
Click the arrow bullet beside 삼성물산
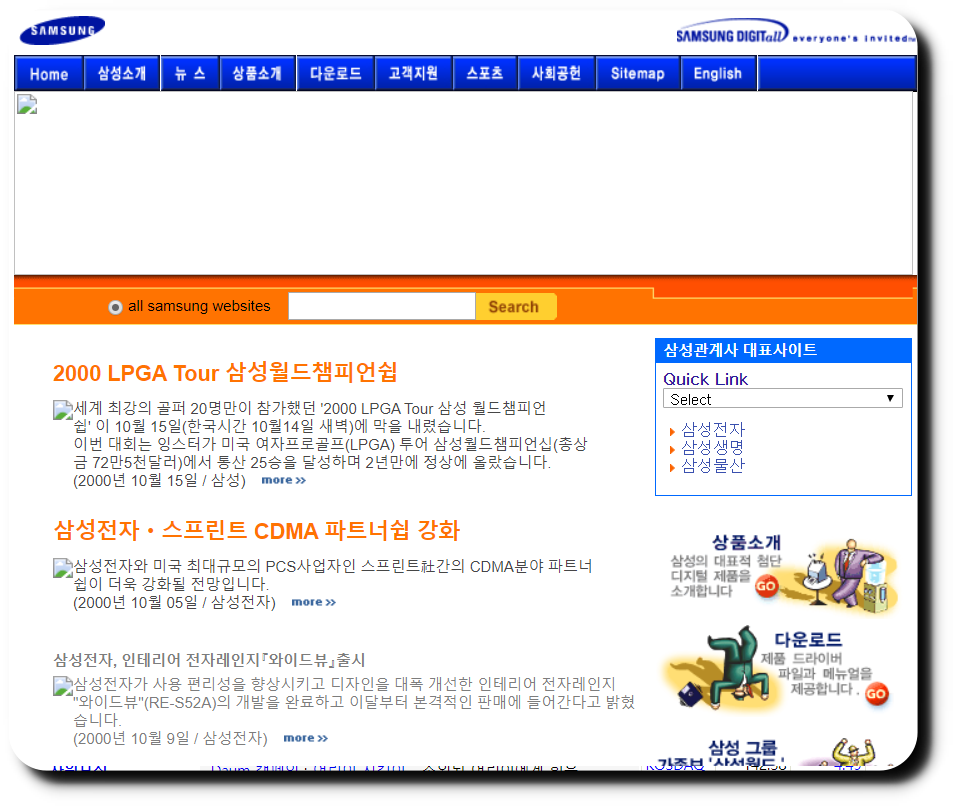(672, 467)
